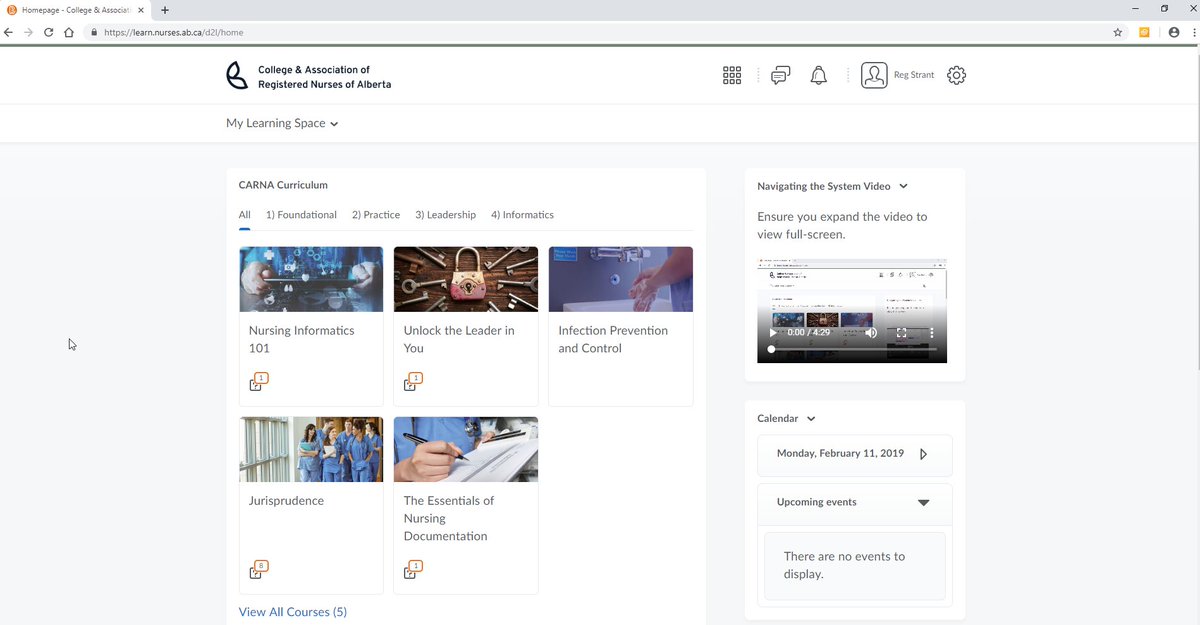Screen dimensions: 1200x625
Task: Click Jurisprudence nurses group image
Action: pyautogui.click(x=311, y=449)
